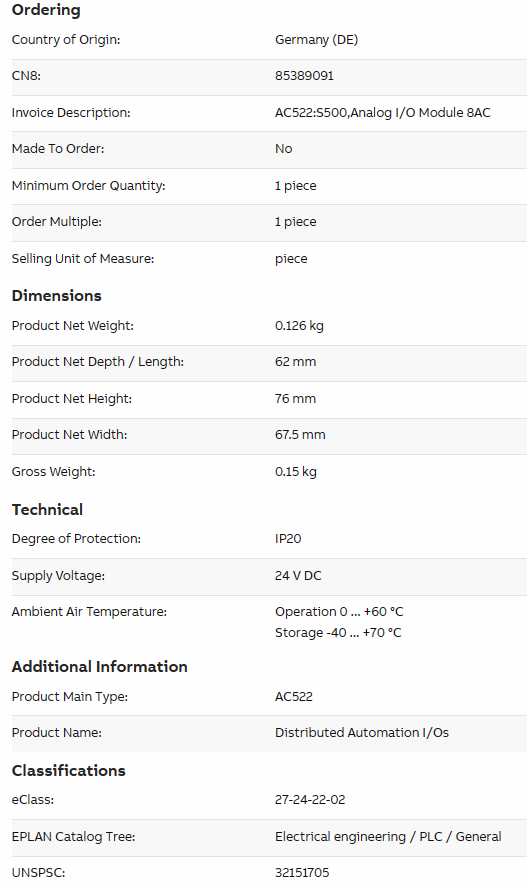Click the Product Net Weight value 0.126 kg
This screenshot has height=889, width=527.
[x=299, y=326]
